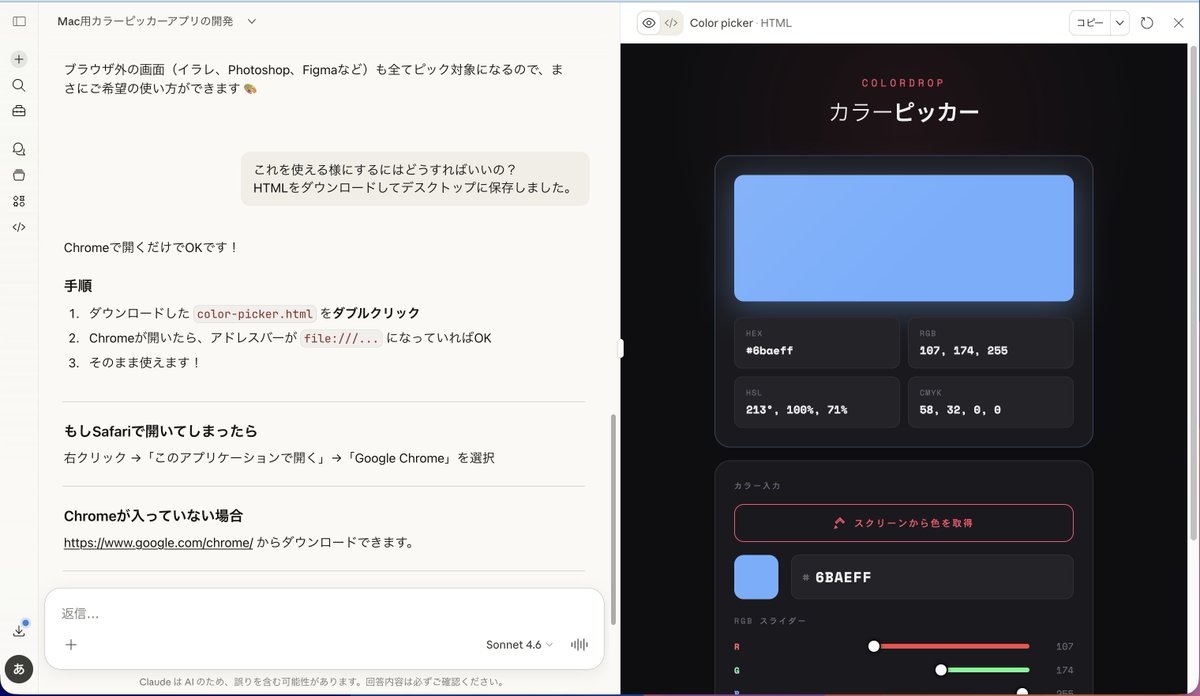Click the RGB スライダー label
The height and width of the screenshot is (696, 1200).
click(769, 621)
